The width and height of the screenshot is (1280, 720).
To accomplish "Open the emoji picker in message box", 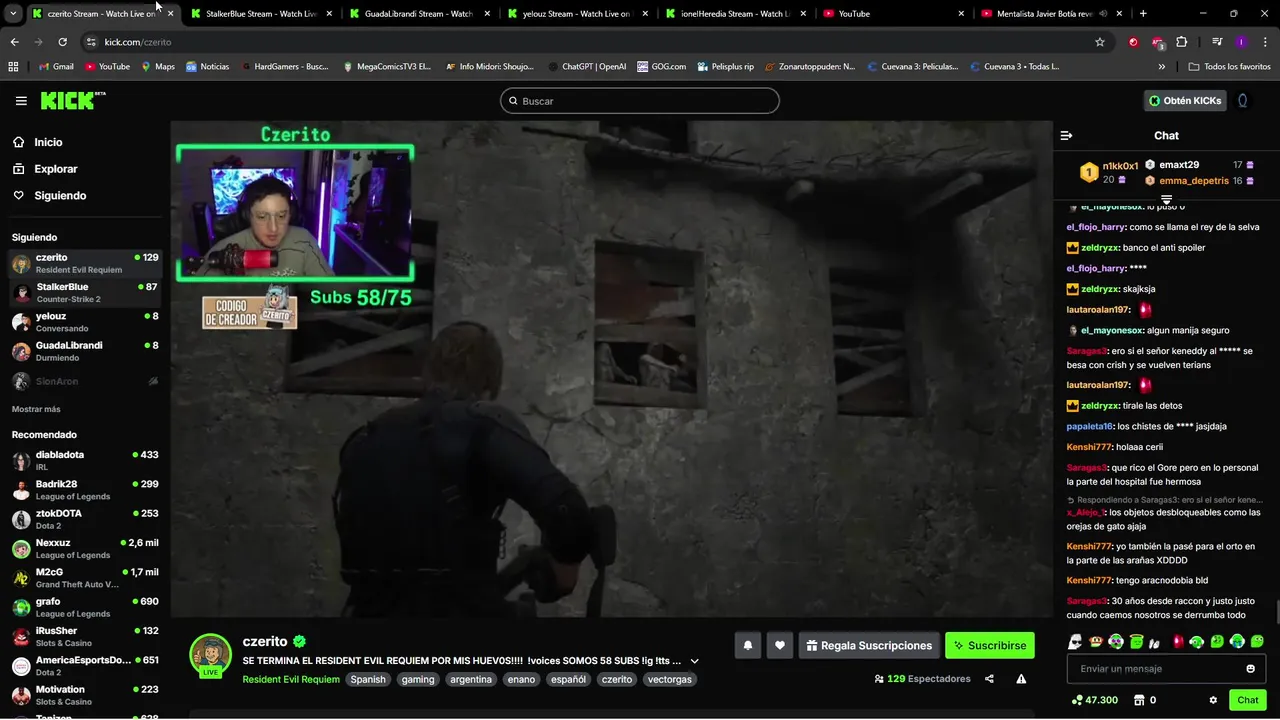I will [1250, 669].
